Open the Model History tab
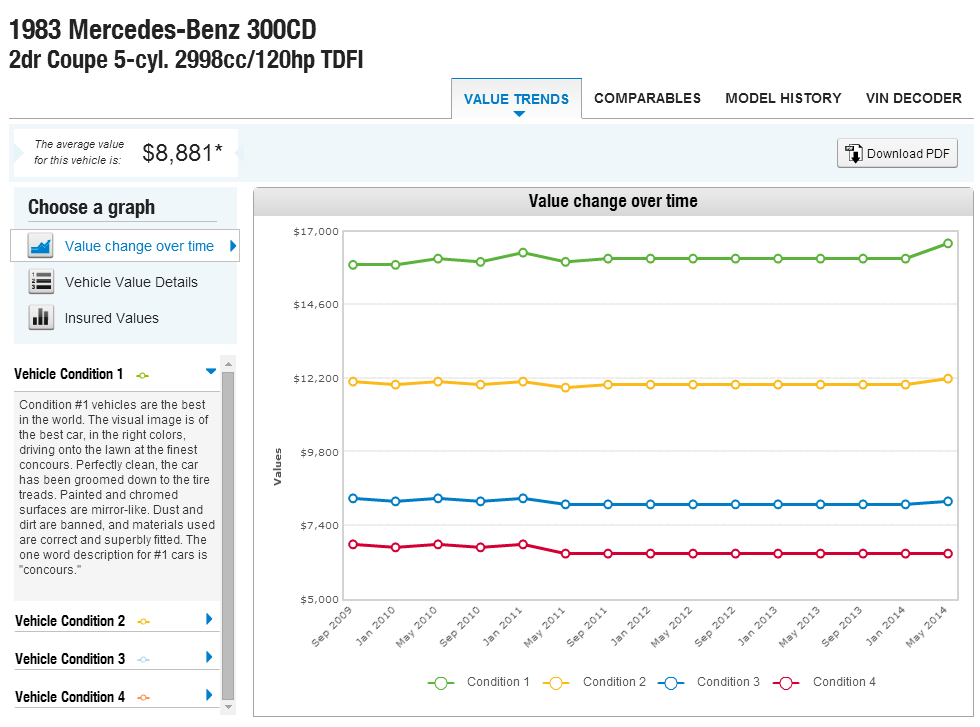The width and height of the screenshot is (980, 727). pyautogui.click(x=783, y=98)
